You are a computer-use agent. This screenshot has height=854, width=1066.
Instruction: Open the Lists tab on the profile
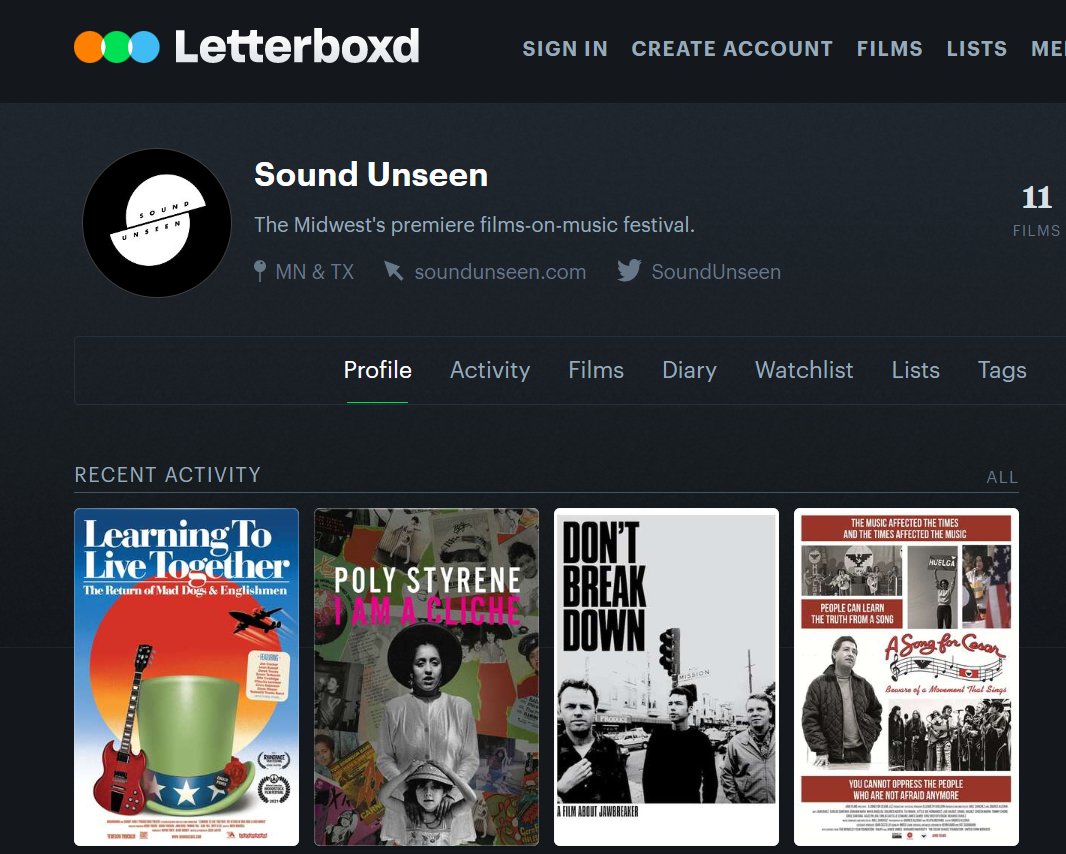(915, 370)
